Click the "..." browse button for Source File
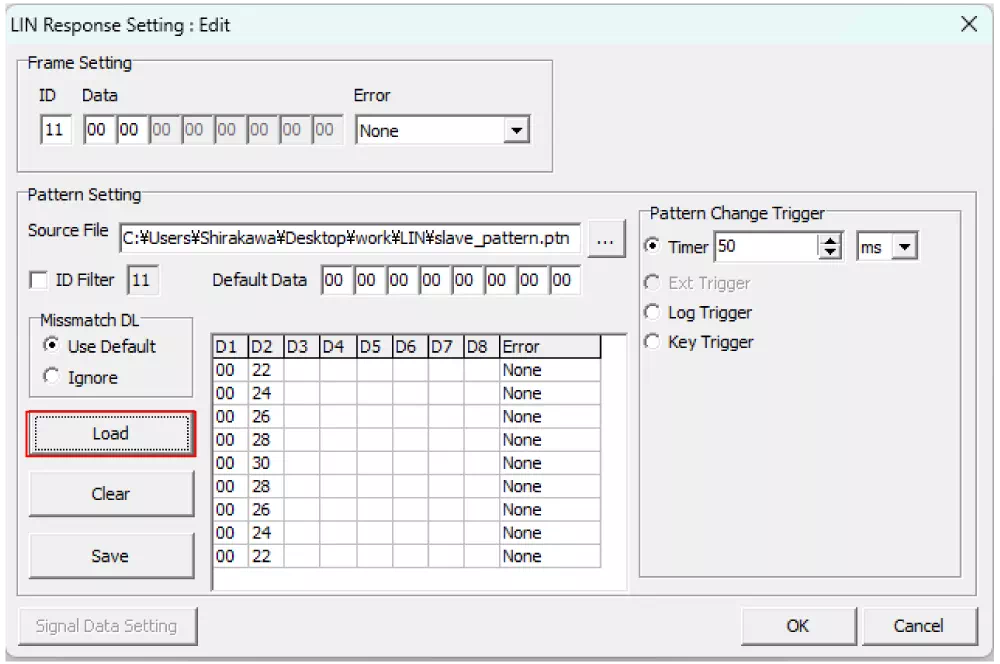The image size is (1000, 664). click(606, 238)
